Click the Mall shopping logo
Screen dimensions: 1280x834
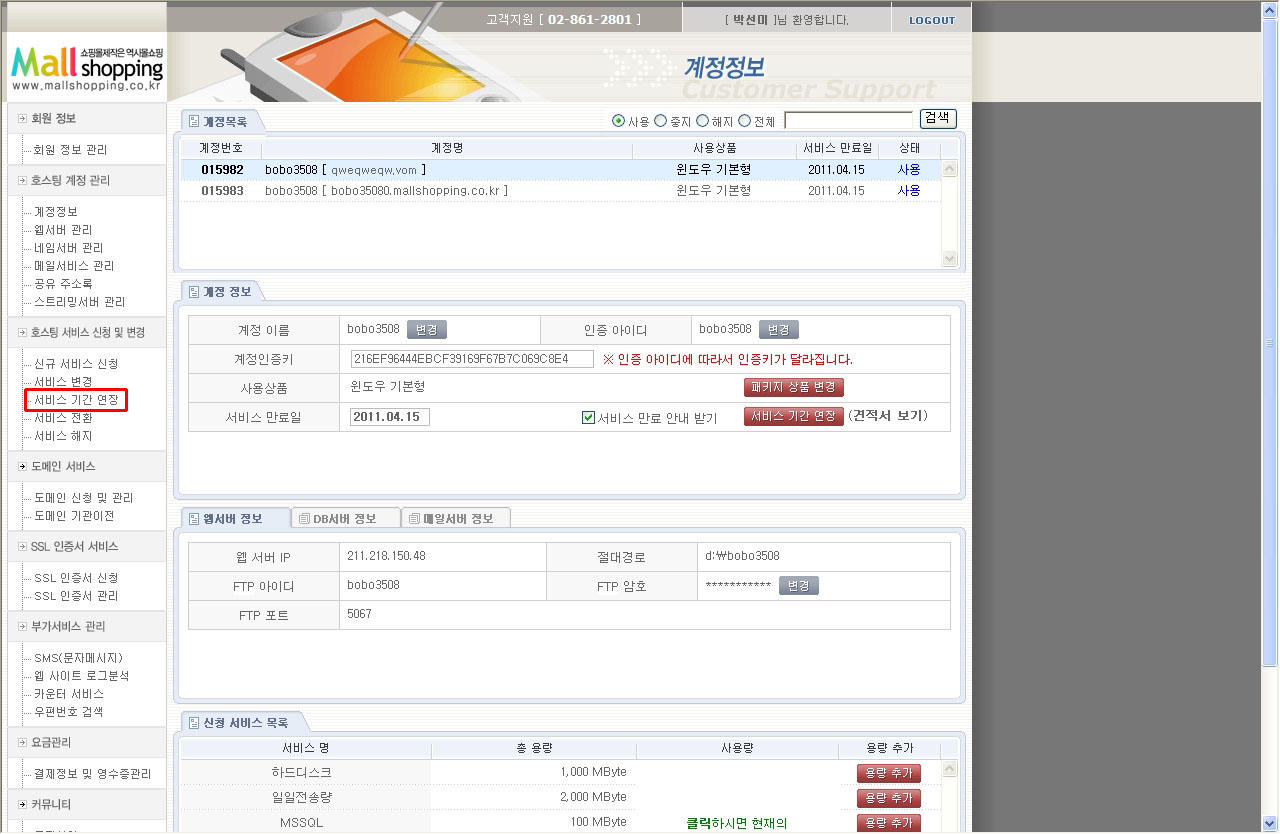pyautogui.click(x=86, y=69)
